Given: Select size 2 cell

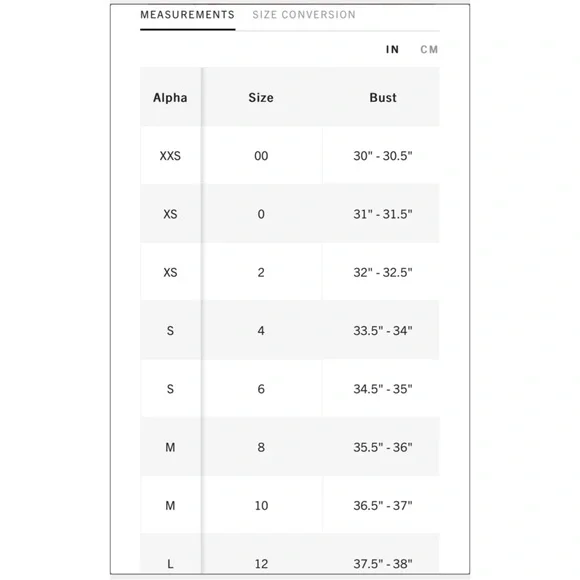Looking at the screenshot, I should point(261,273).
